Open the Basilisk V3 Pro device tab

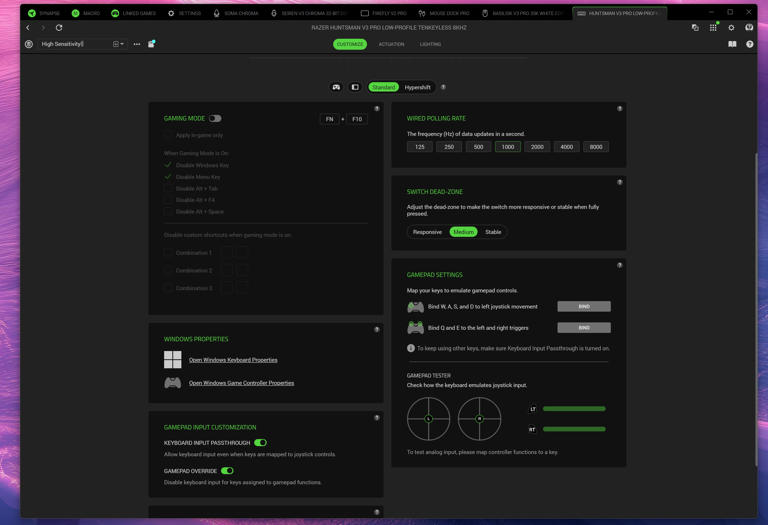click(522, 13)
